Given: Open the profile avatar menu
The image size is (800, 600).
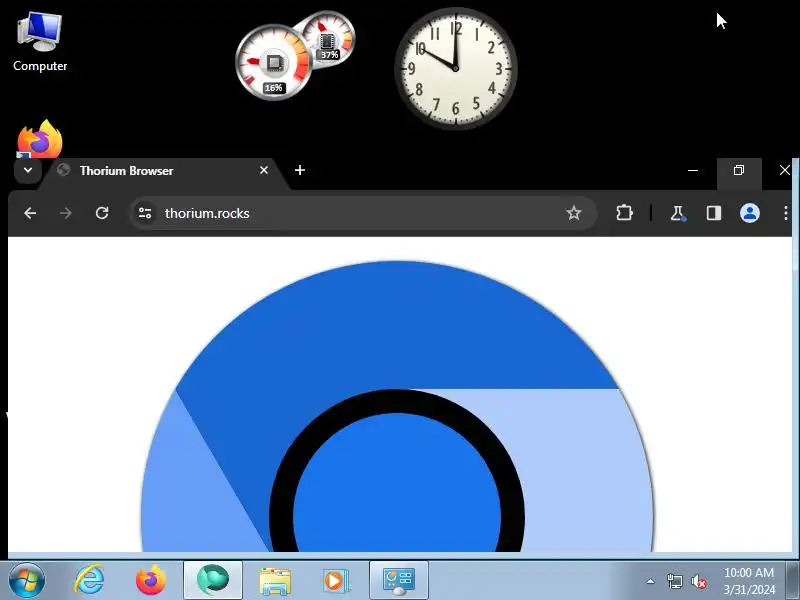Looking at the screenshot, I should tap(749, 213).
